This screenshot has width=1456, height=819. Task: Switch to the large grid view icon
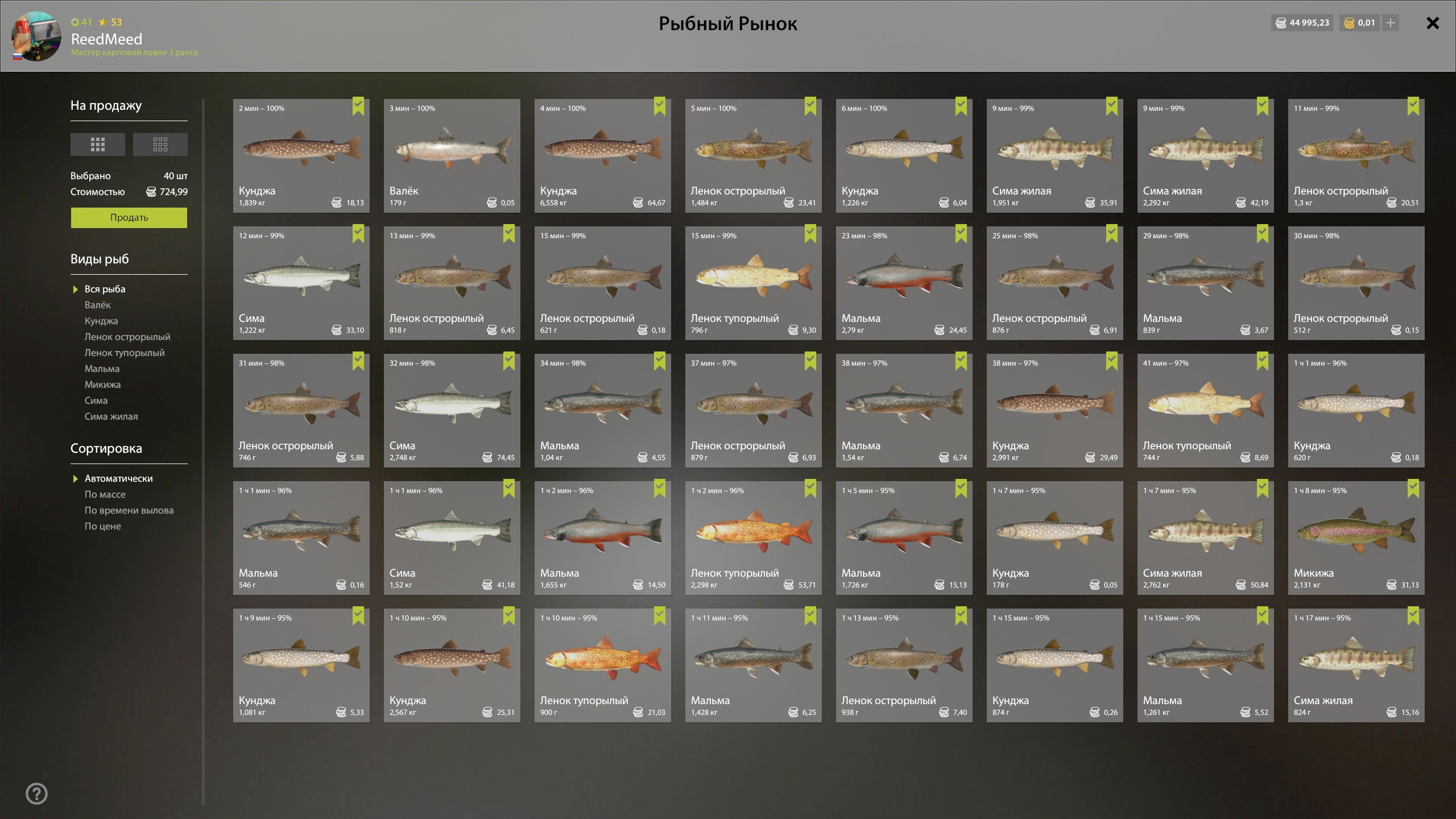pos(98,144)
